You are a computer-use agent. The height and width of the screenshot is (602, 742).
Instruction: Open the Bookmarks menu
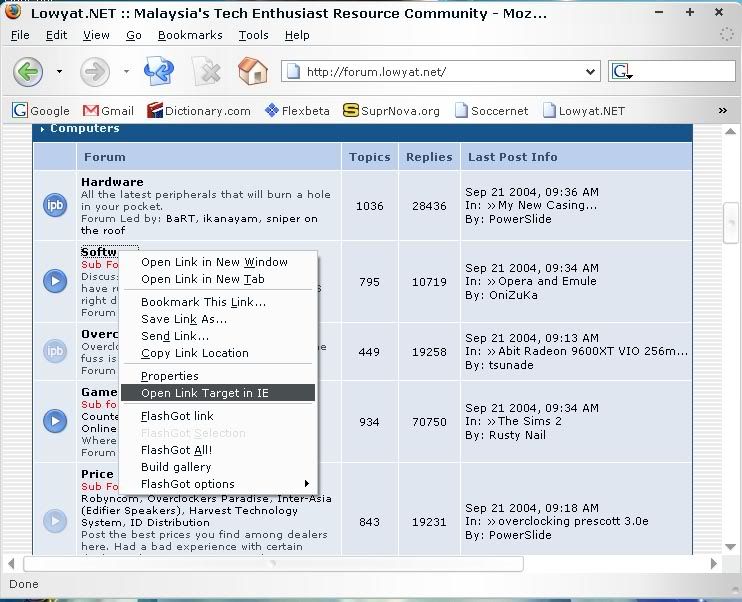coord(190,35)
